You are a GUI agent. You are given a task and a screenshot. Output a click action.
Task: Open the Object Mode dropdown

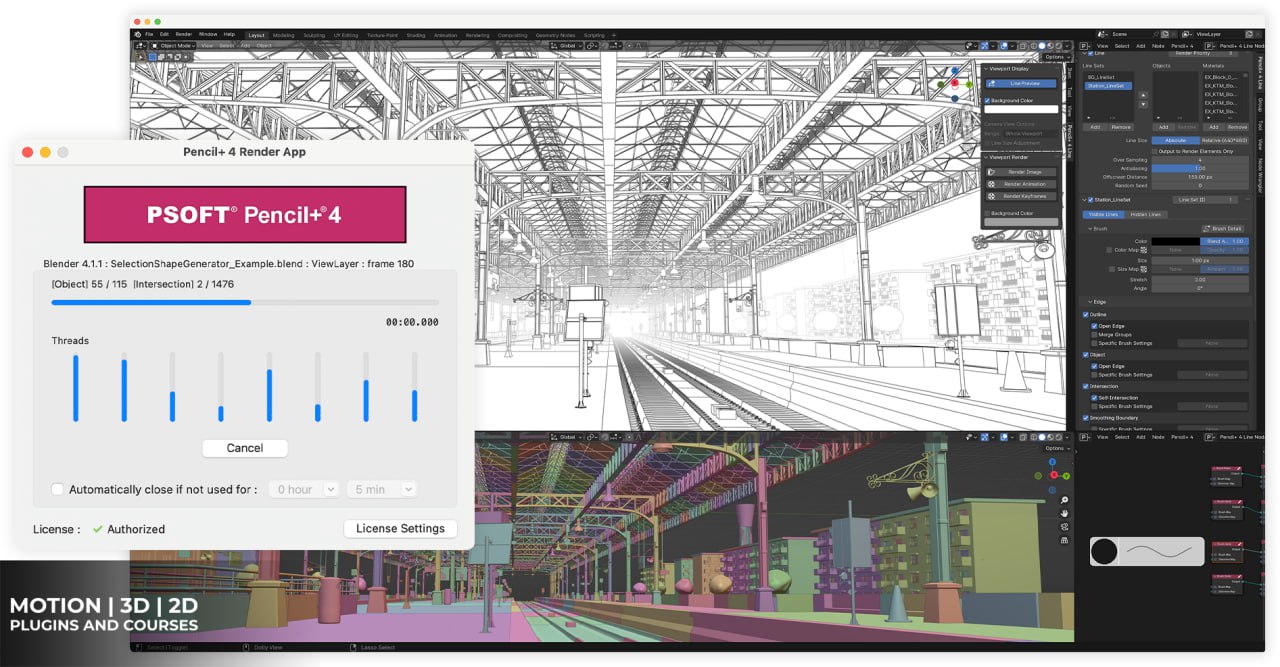[172, 45]
